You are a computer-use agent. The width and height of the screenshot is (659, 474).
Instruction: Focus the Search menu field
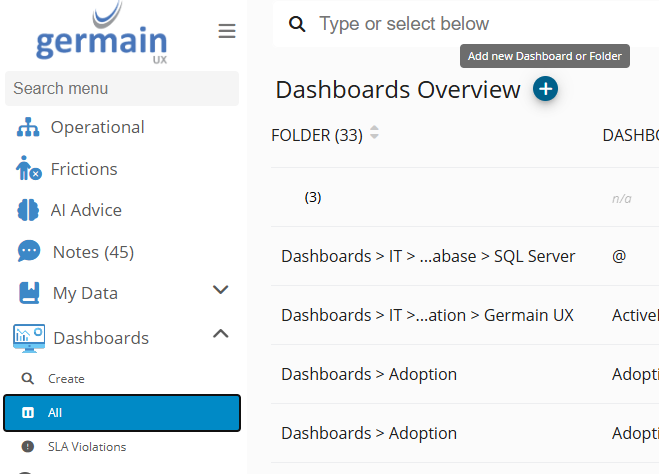121,88
